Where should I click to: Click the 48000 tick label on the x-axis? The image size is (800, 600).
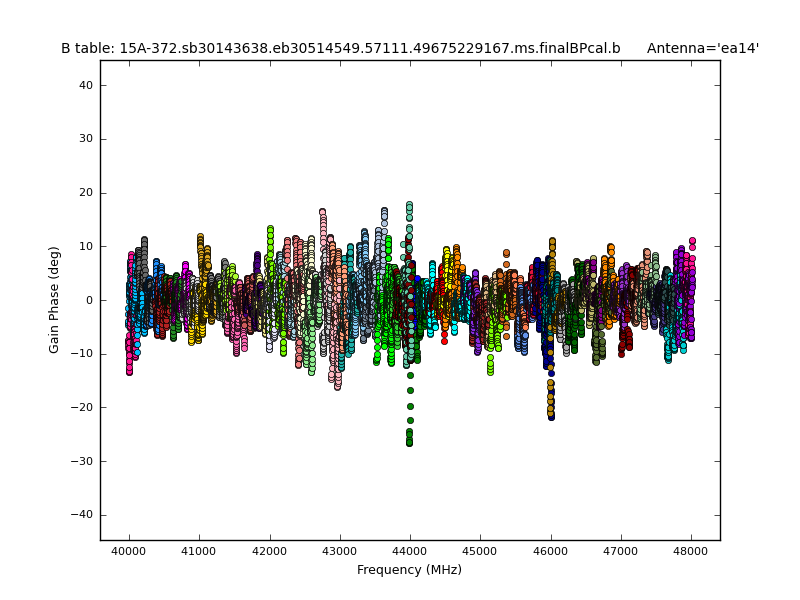[691, 551]
